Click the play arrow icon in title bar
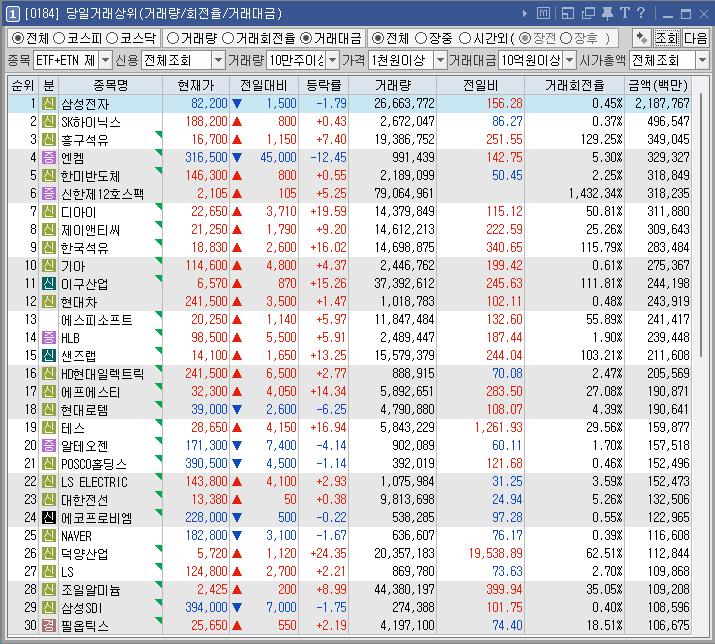Image resolution: width=715 pixels, height=644 pixels. tap(525, 14)
